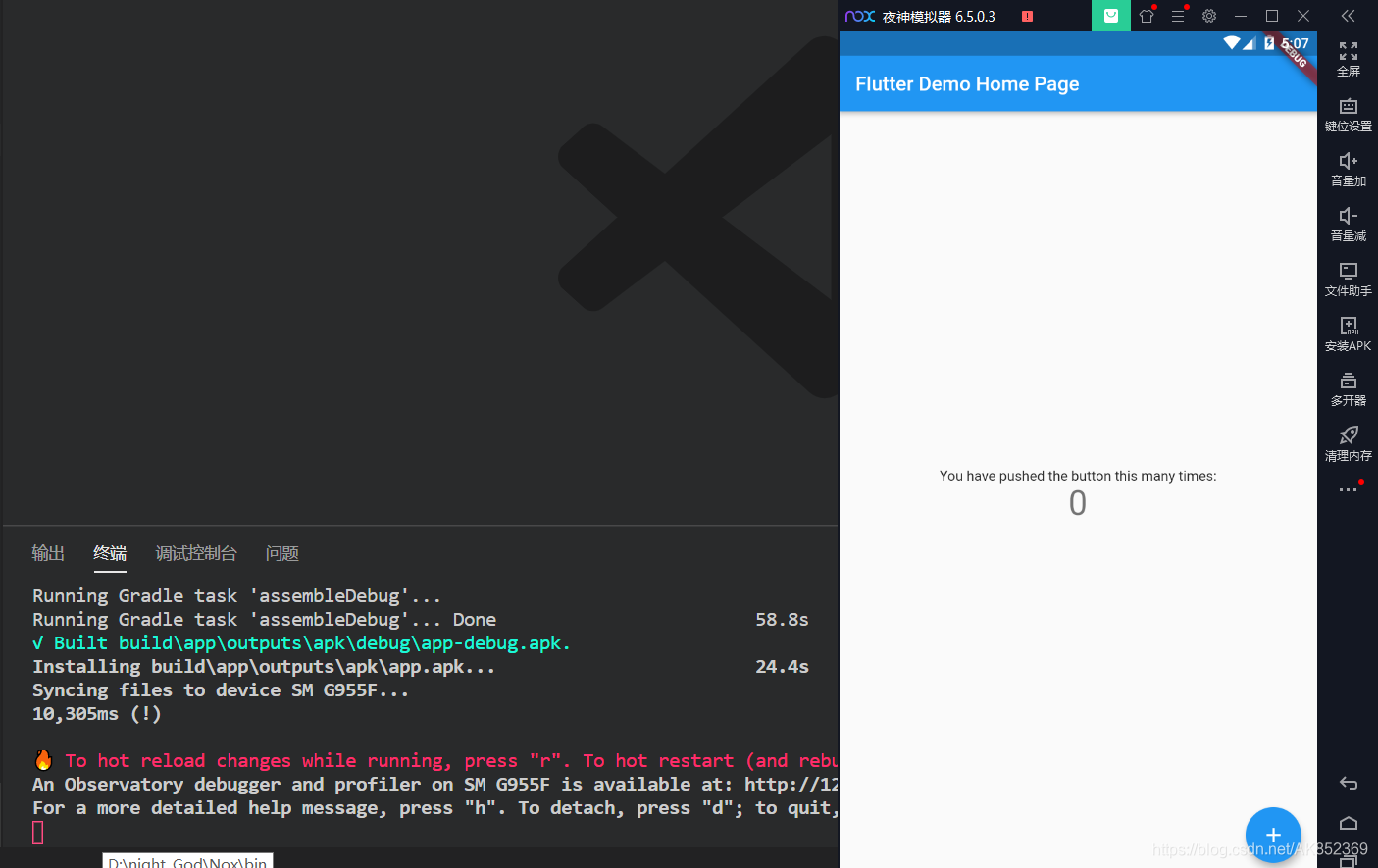Click the '24.4s' install duration value
Image resolution: width=1378 pixels, height=868 pixels.
782,667
